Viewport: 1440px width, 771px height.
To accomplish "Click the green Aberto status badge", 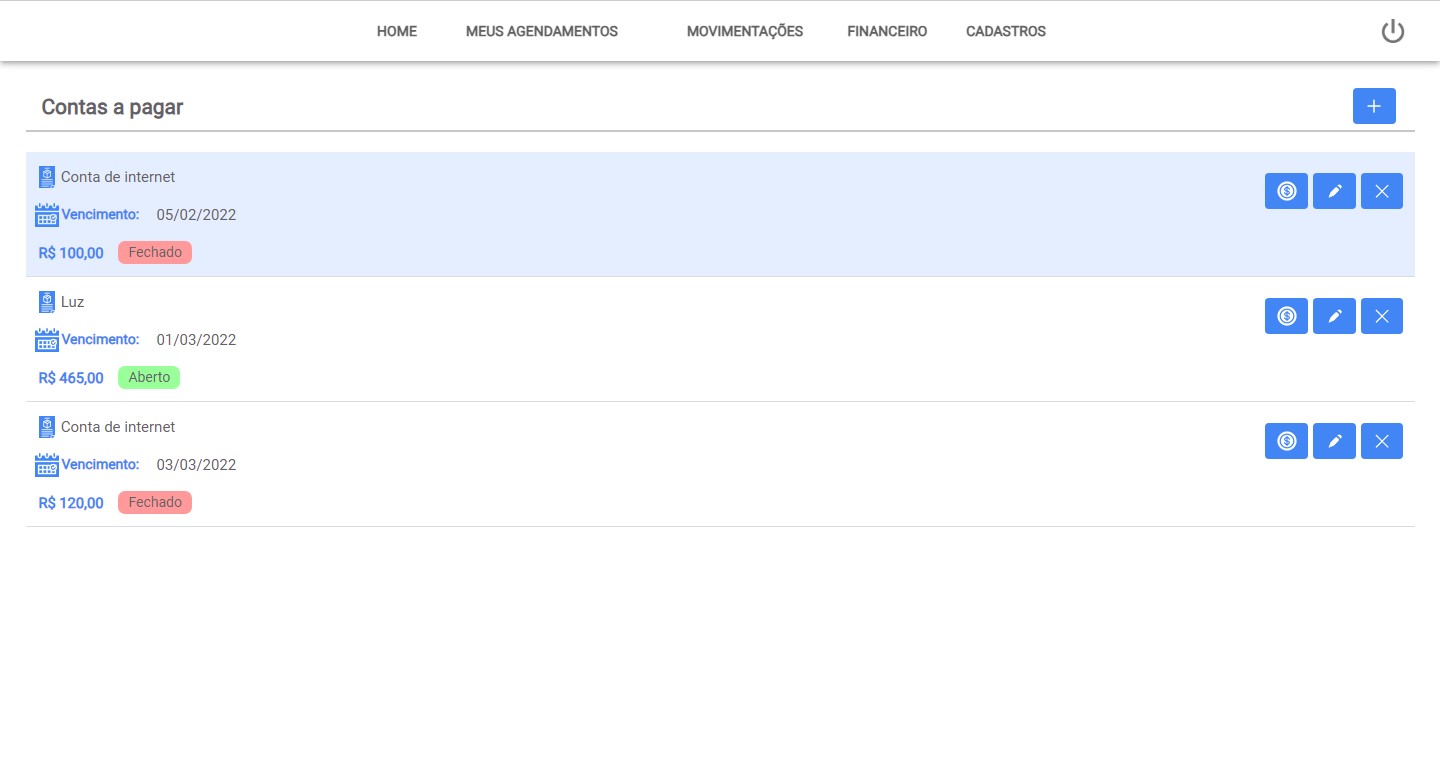I will (149, 378).
